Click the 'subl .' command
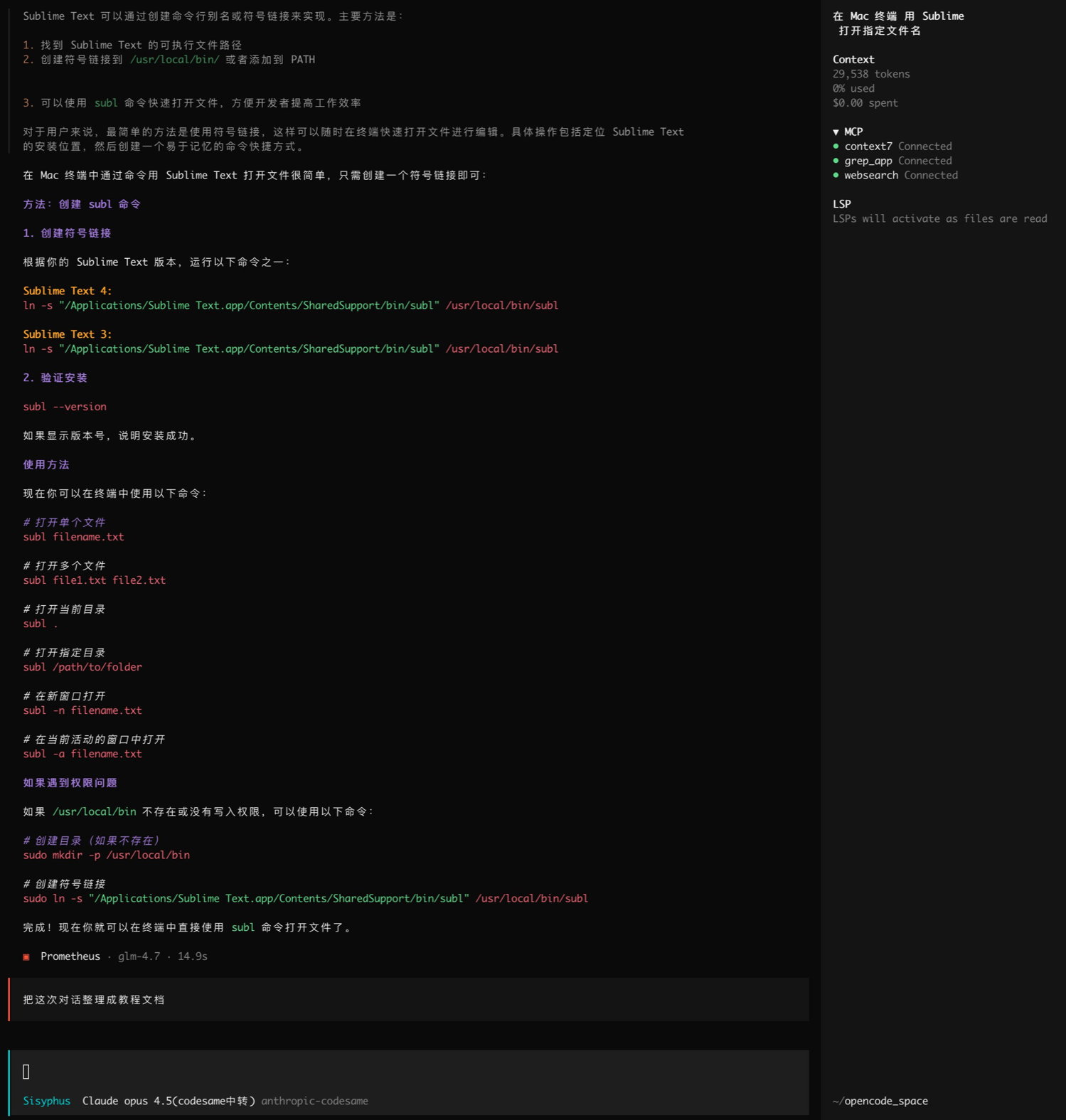 [x=41, y=624]
